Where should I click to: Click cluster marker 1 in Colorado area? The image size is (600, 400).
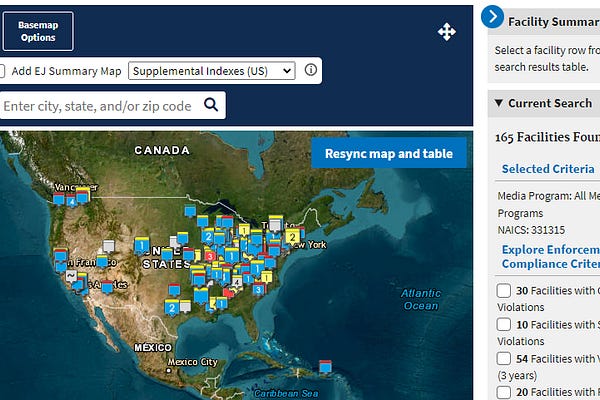[142, 245]
